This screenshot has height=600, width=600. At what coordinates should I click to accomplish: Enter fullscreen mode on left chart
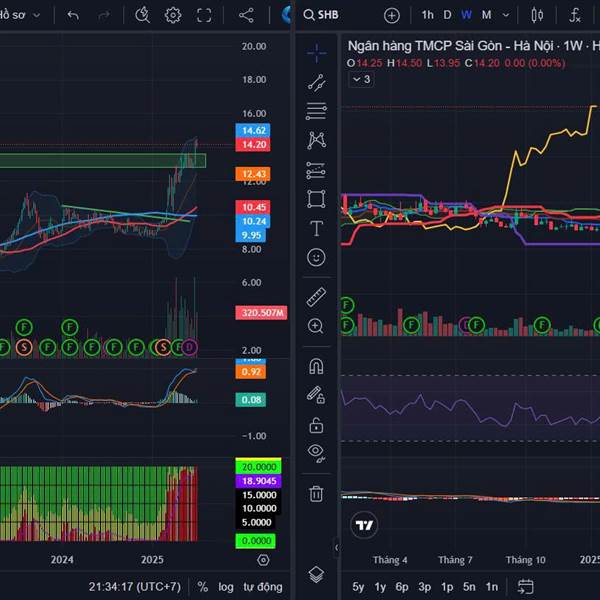(204, 16)
